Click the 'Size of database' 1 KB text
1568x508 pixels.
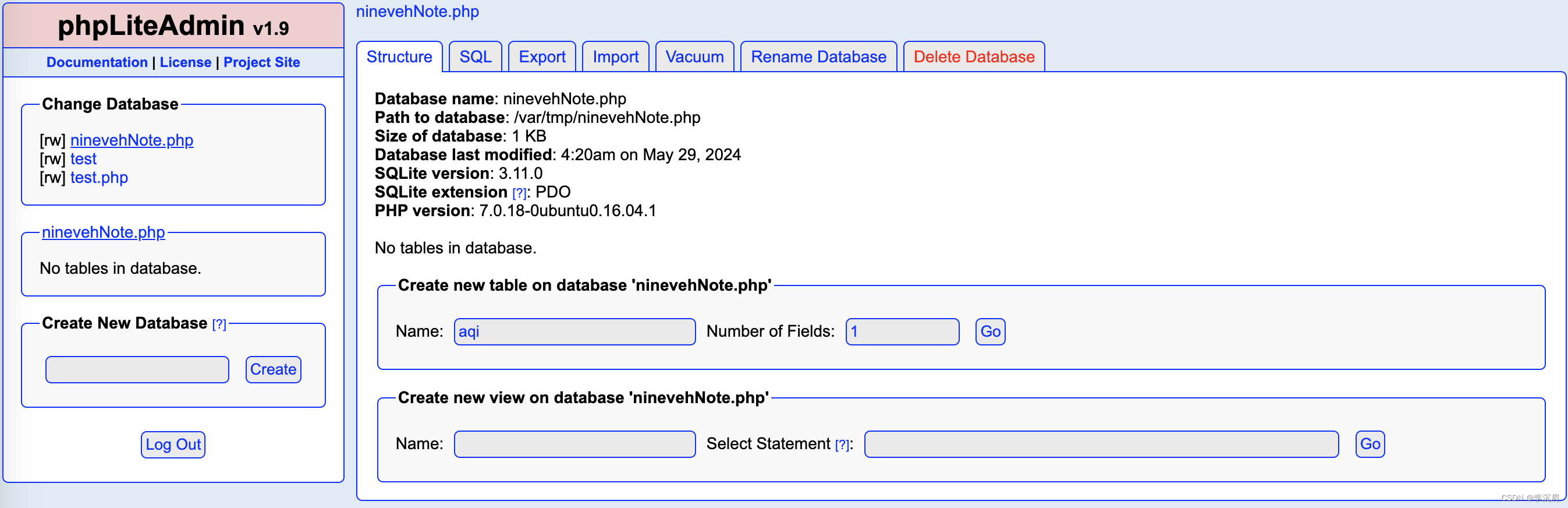point(529,136)
